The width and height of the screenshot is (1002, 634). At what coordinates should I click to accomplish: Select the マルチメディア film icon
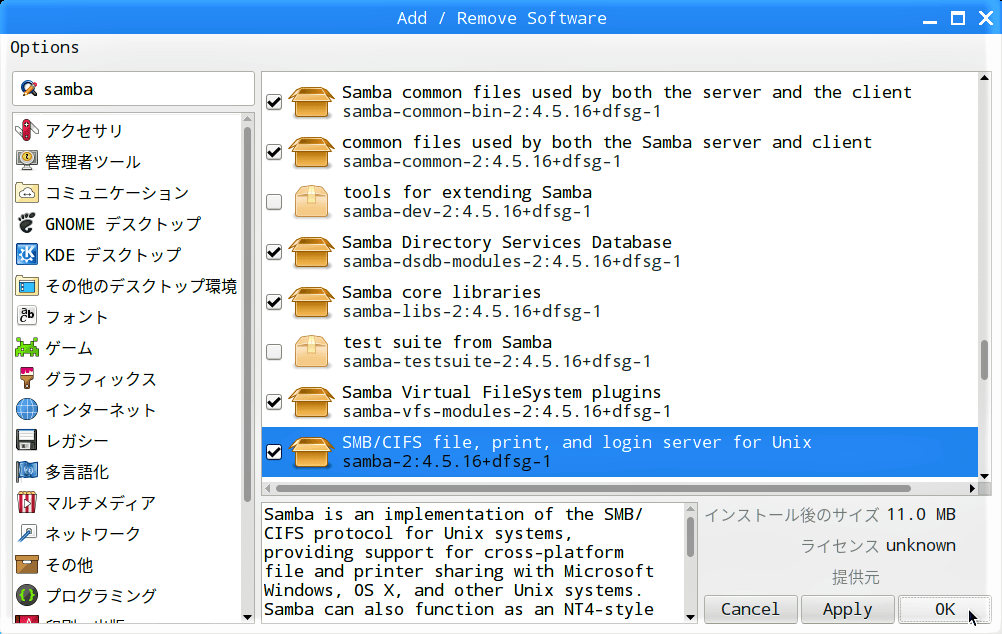click(27, 502)
